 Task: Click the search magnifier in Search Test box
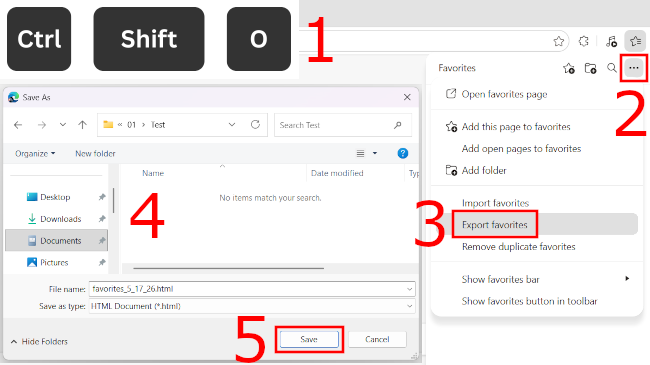pyautogui.click(x=397, y=125)
